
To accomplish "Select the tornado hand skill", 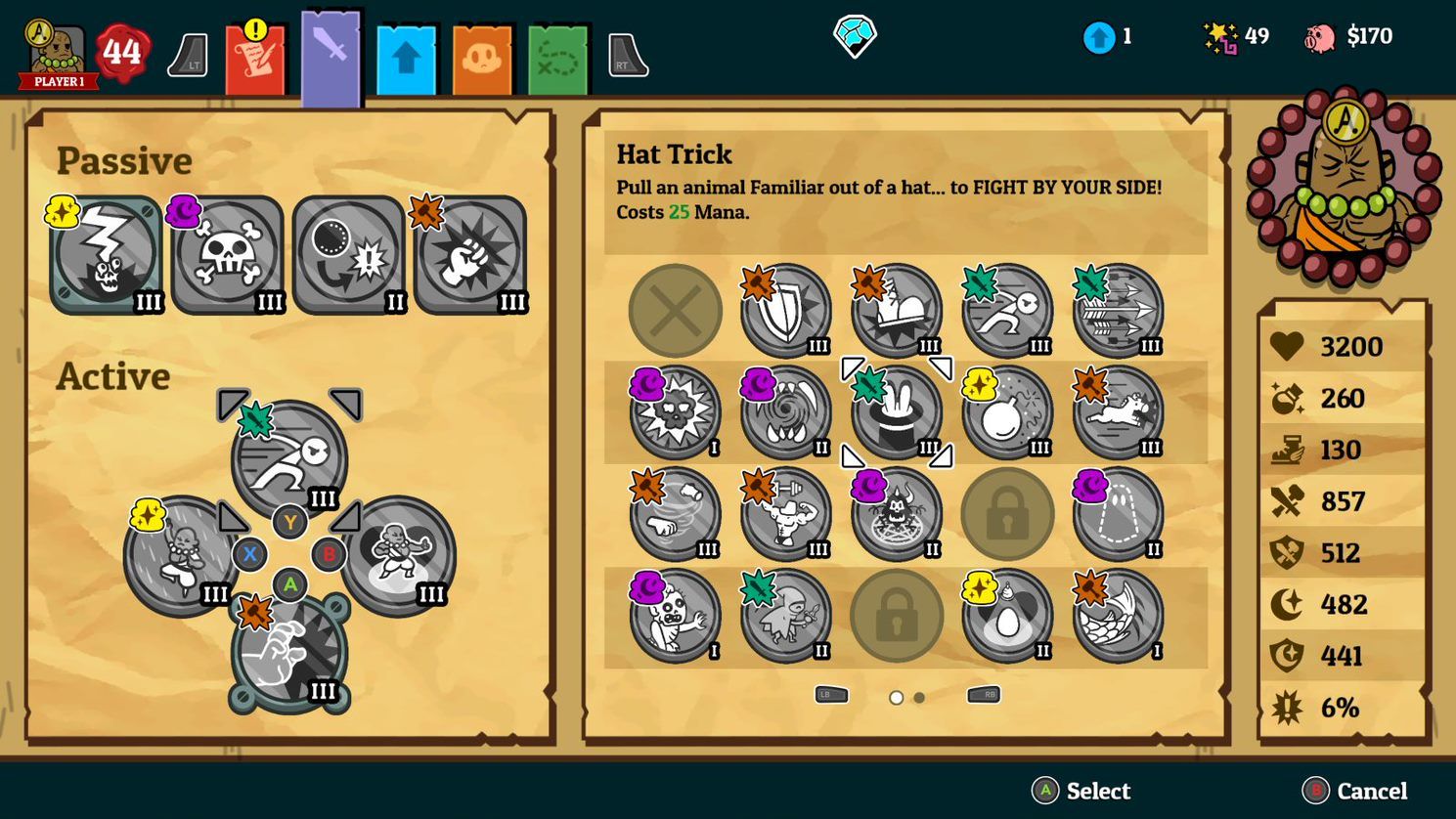I will click(x=675, y=514).
